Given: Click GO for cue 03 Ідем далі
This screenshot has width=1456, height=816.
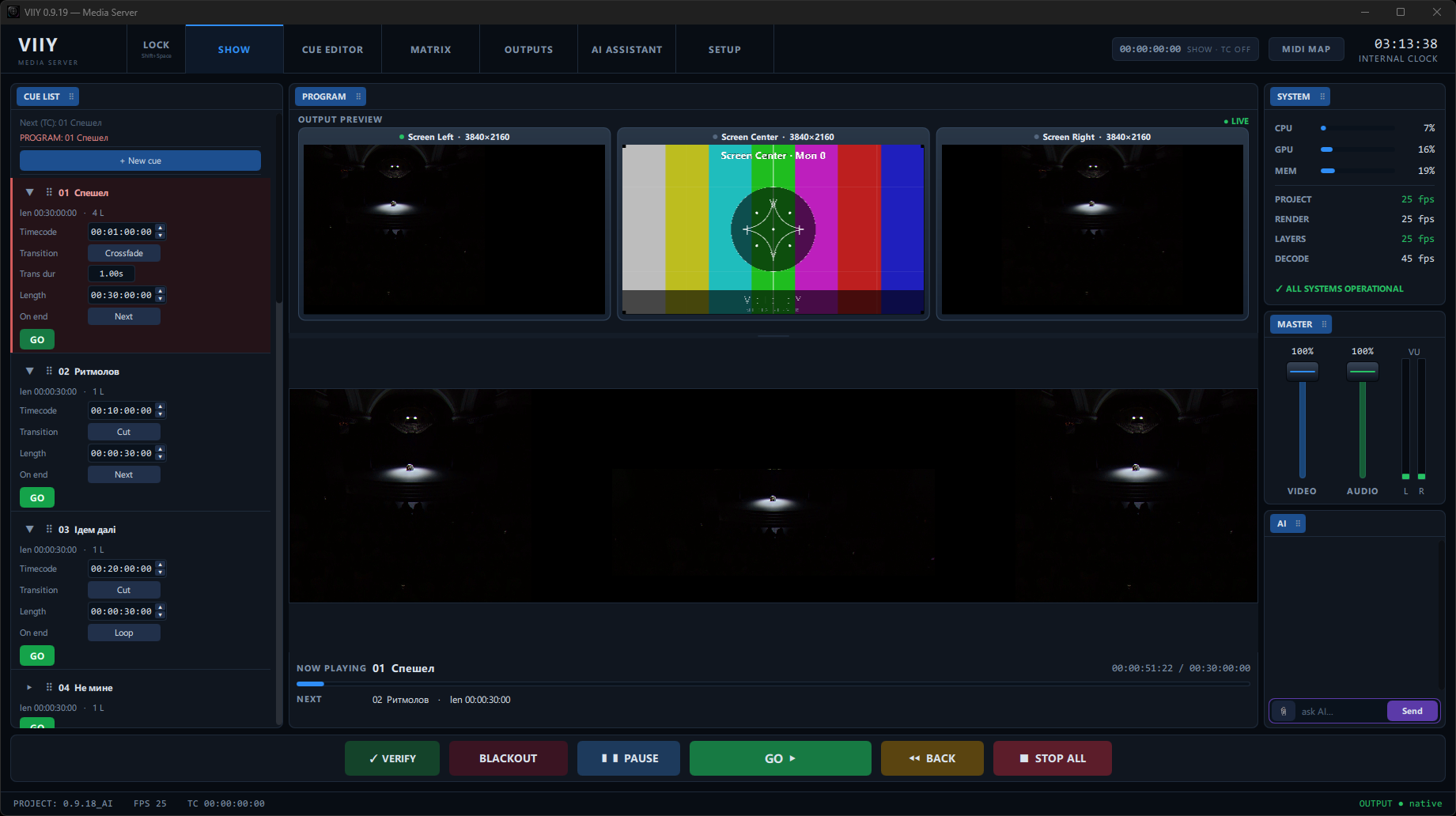Looking at the screenshot, I should (x=37, y=655).
